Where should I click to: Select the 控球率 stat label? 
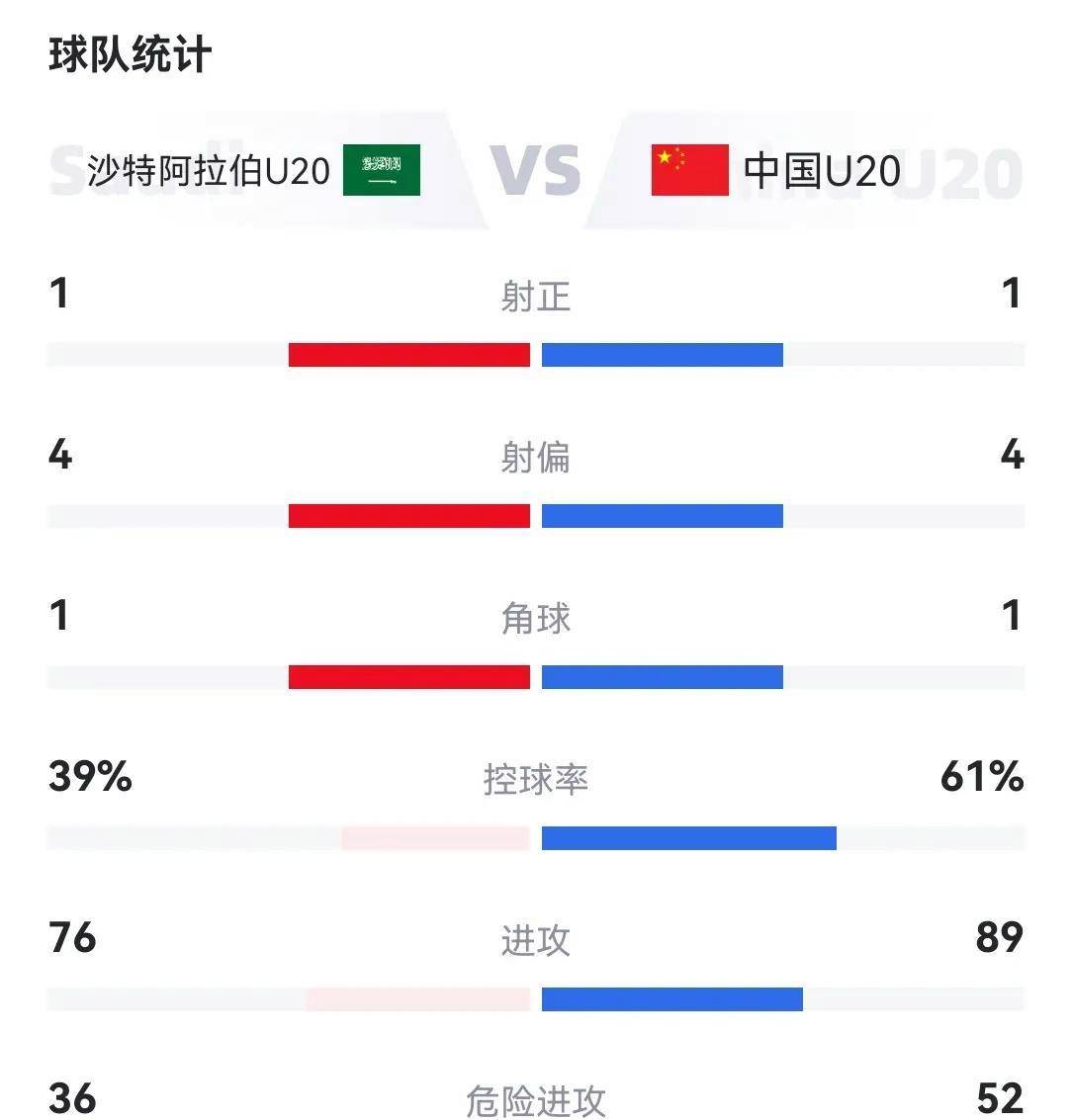coord(535,779)
